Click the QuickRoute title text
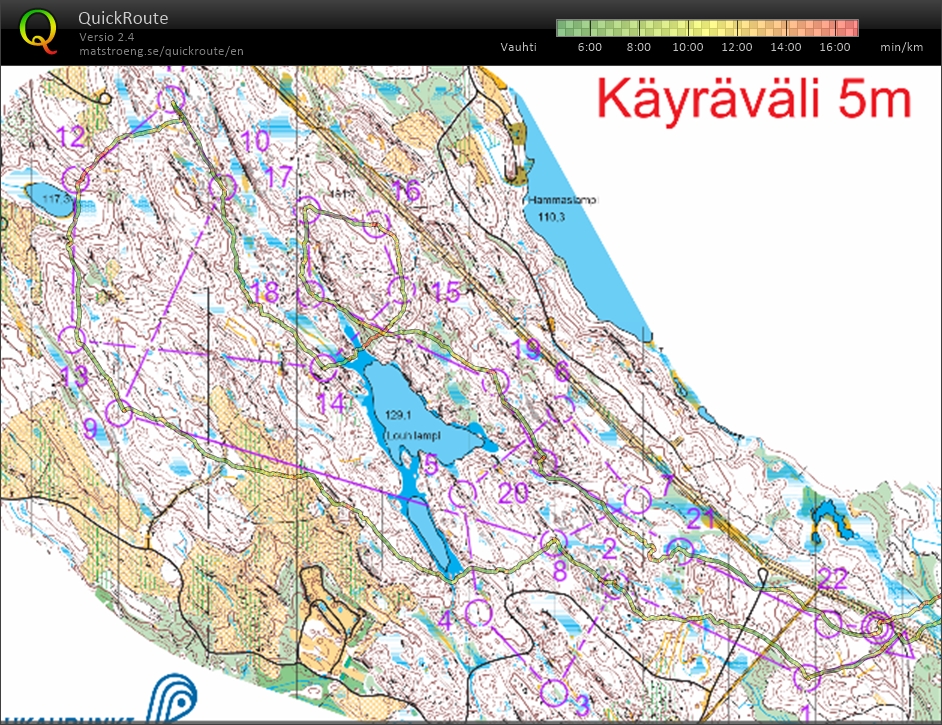942x725 pixels. [x=123, y=18]
